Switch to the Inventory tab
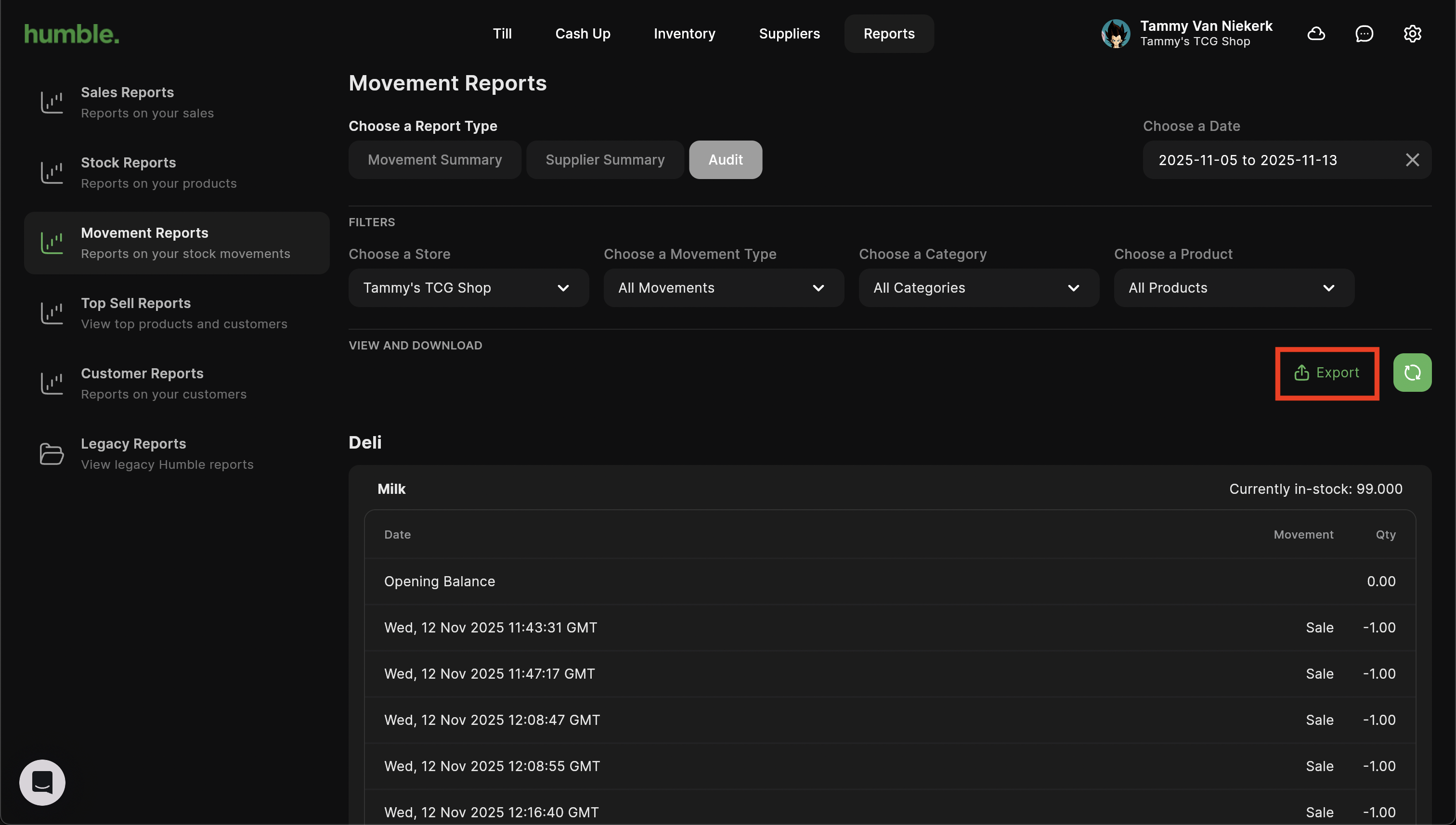Image resolution: width=1456 pixels, height=825 pixels. (684, 34)
